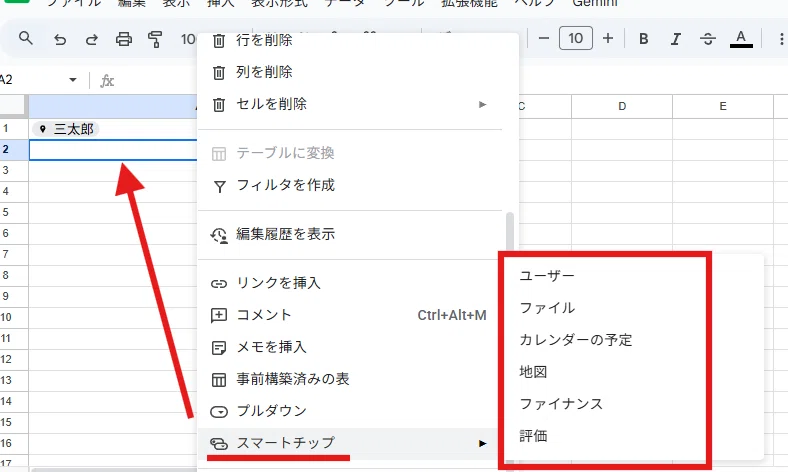This screenshot has height=472, width=788.
Task: Click the note icon beside メモを挿入
Action: [x=219, y=348]
